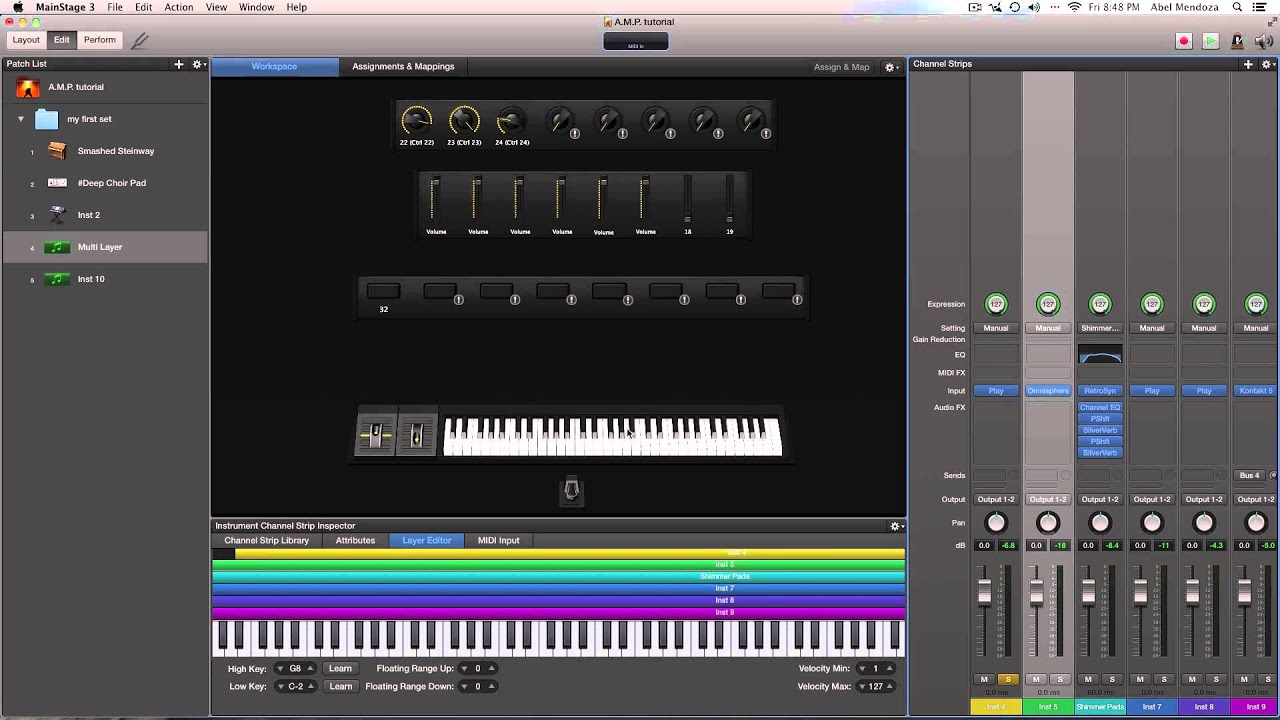Select the Multi Layer patch icon
Screen dimensions: 1280x720
[x=57, y=247]
